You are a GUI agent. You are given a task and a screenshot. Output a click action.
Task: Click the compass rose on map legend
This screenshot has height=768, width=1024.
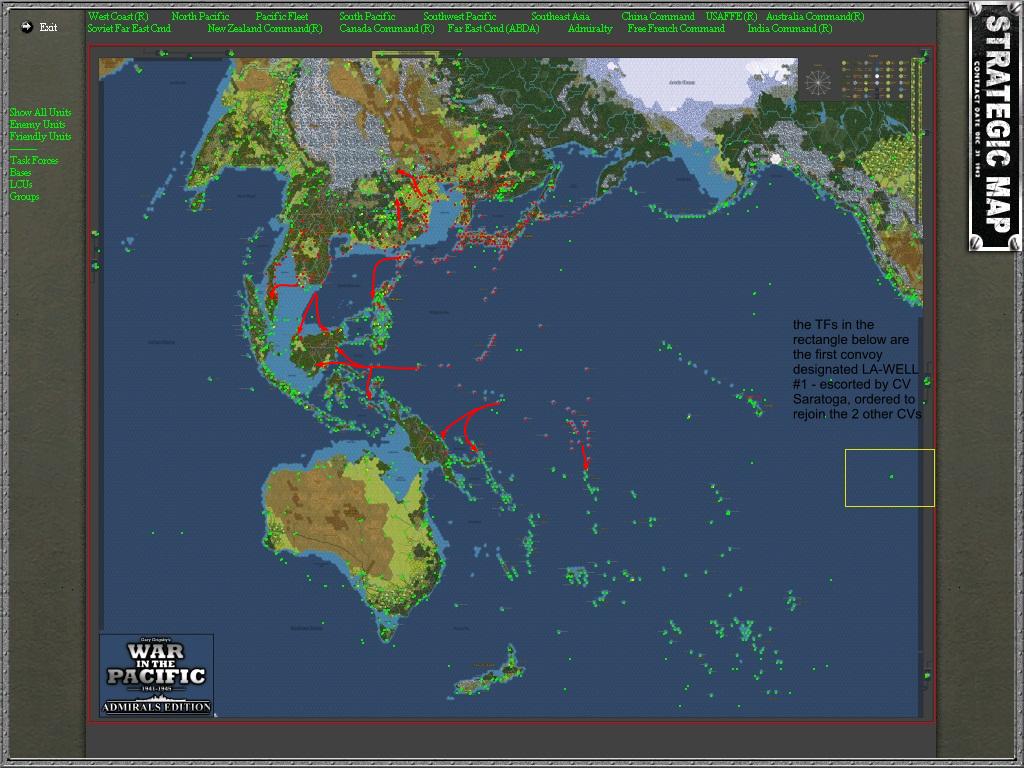click(818, 82)
